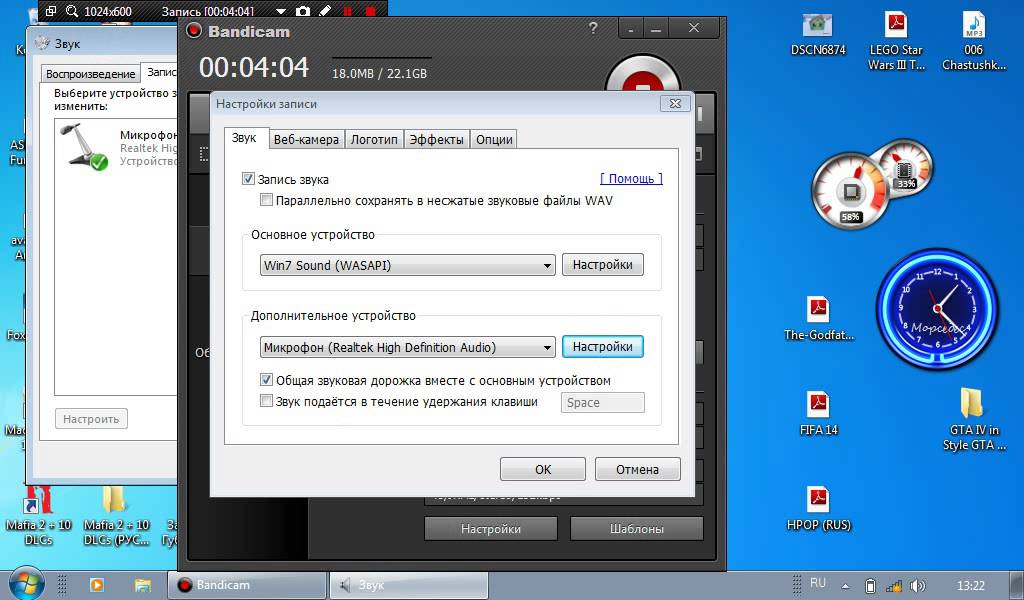Open Mafia 2 + 10 DLCs (РУС) folder

pyautogui.click(x=116, y=516)
